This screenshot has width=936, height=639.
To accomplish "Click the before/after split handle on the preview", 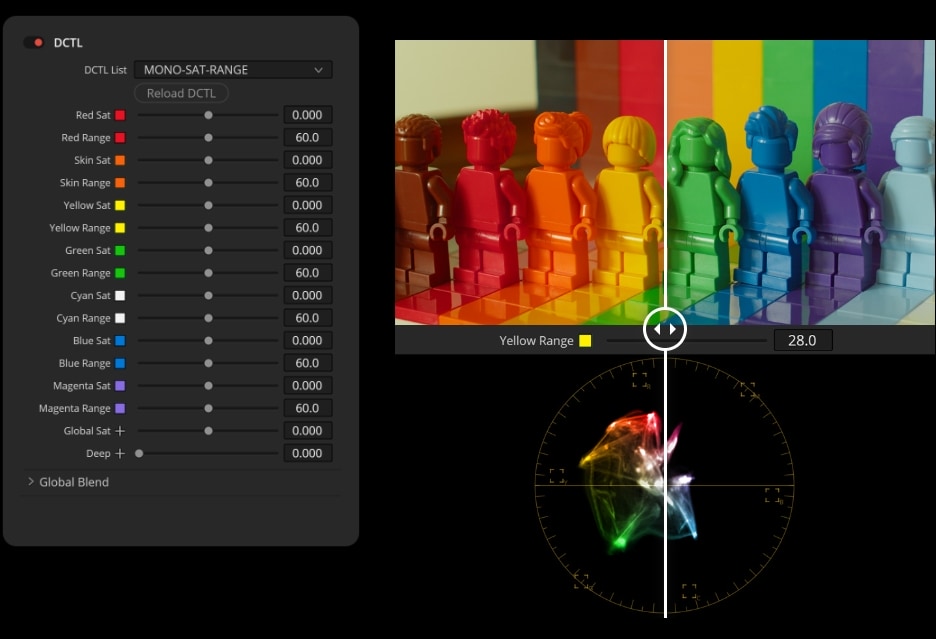I will [665, 329].
